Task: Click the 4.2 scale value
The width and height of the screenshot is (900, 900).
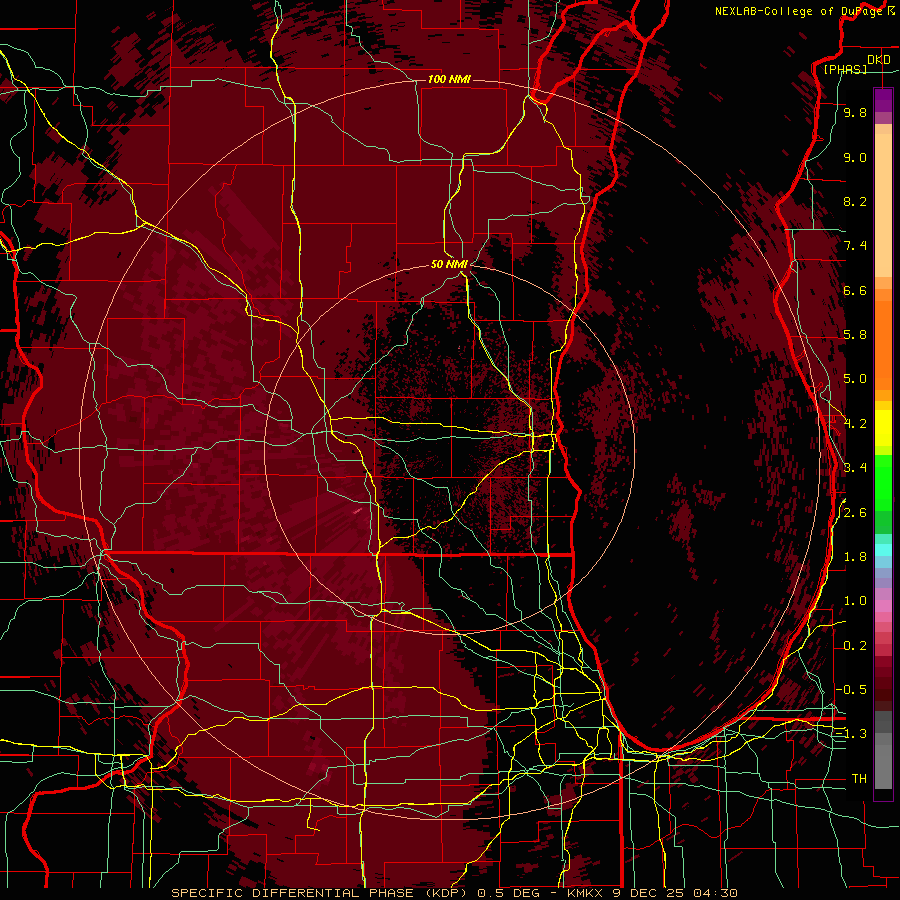Action: point(855,424)
